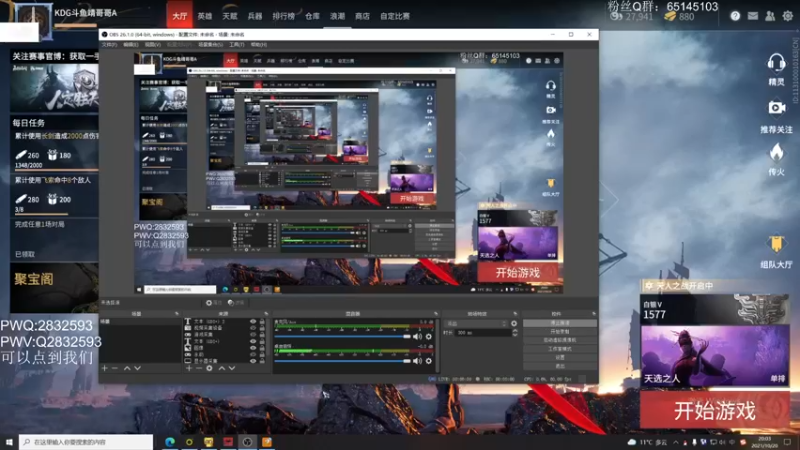Viewport: 800px width, 450px height.
Task: Click 推荐关注 camera icon in game
Action: (x=777, y=108)
